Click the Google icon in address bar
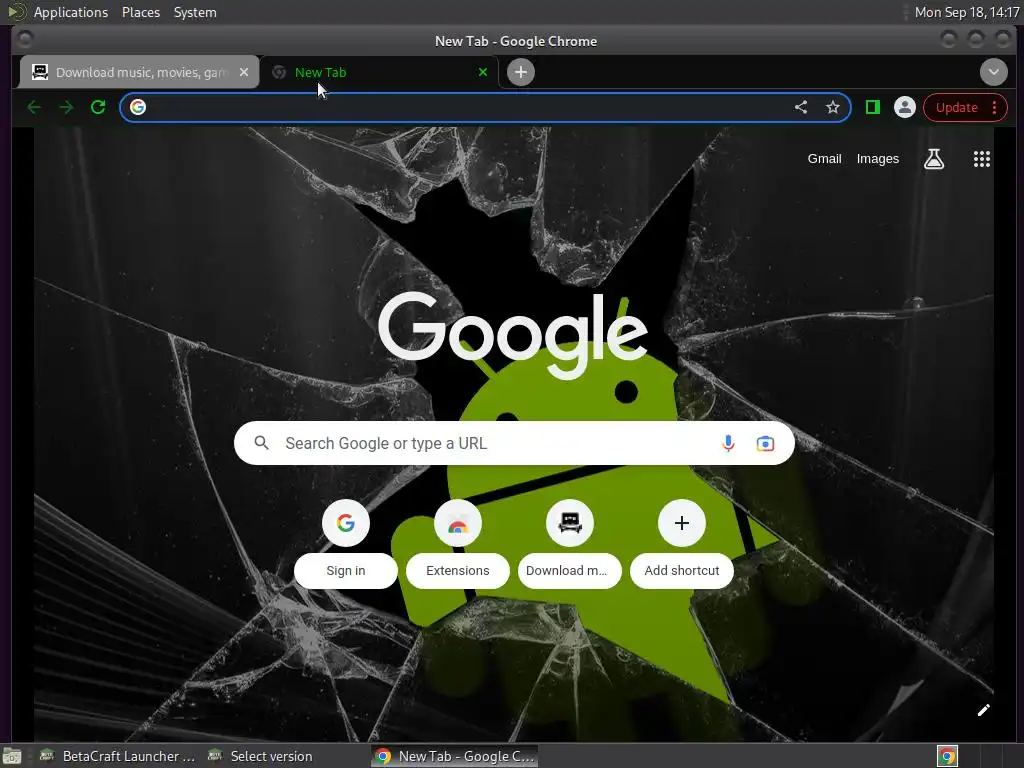The width and height of the screenshot is (1024, 768). (x=138, y=107)
